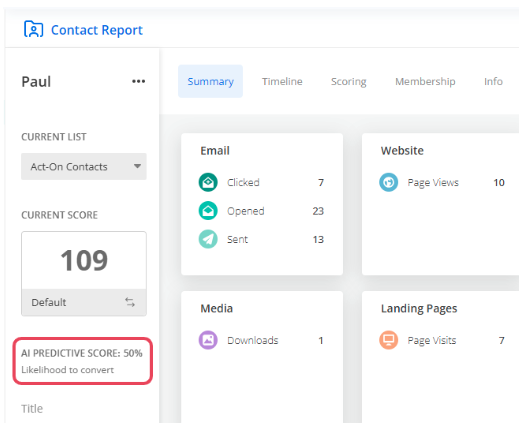Image resolution: width=519 pixels, height=423 pixels.
Task: Select the Summary tab
Action: (210, 81)
